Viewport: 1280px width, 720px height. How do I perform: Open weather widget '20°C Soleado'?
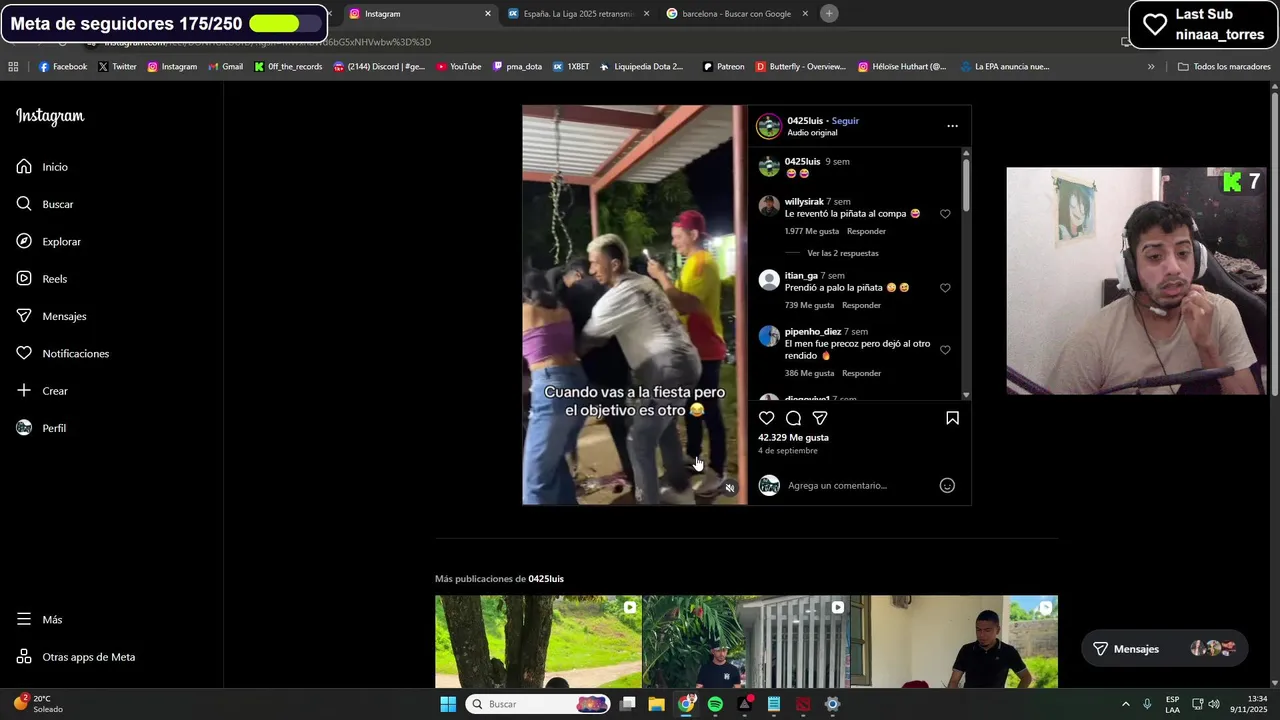pyautogui.click(x=38, y=703)
